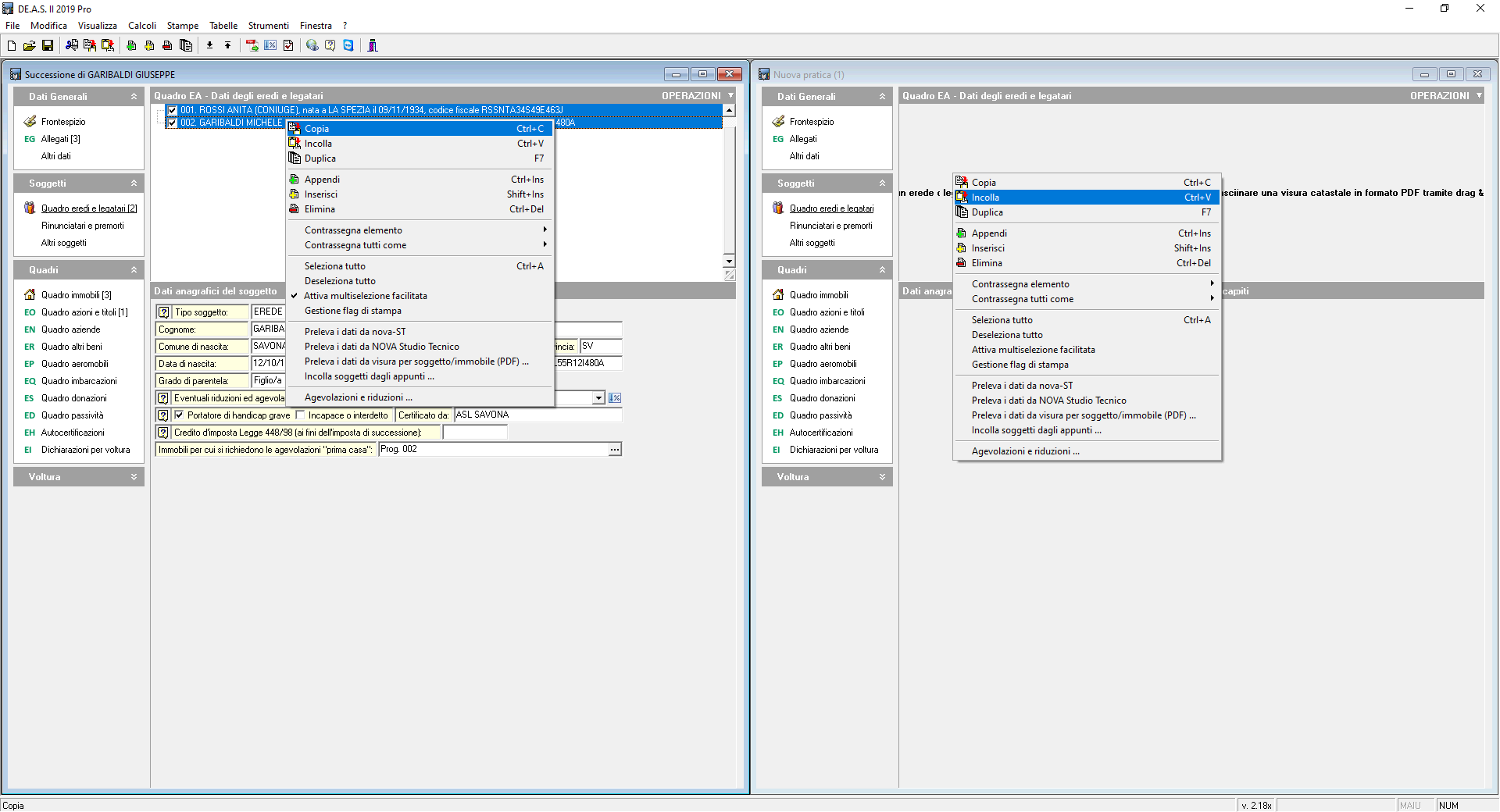Click the PDF export toolbar icon
This screenshot has height=812, width=1500.
(252, 45)
